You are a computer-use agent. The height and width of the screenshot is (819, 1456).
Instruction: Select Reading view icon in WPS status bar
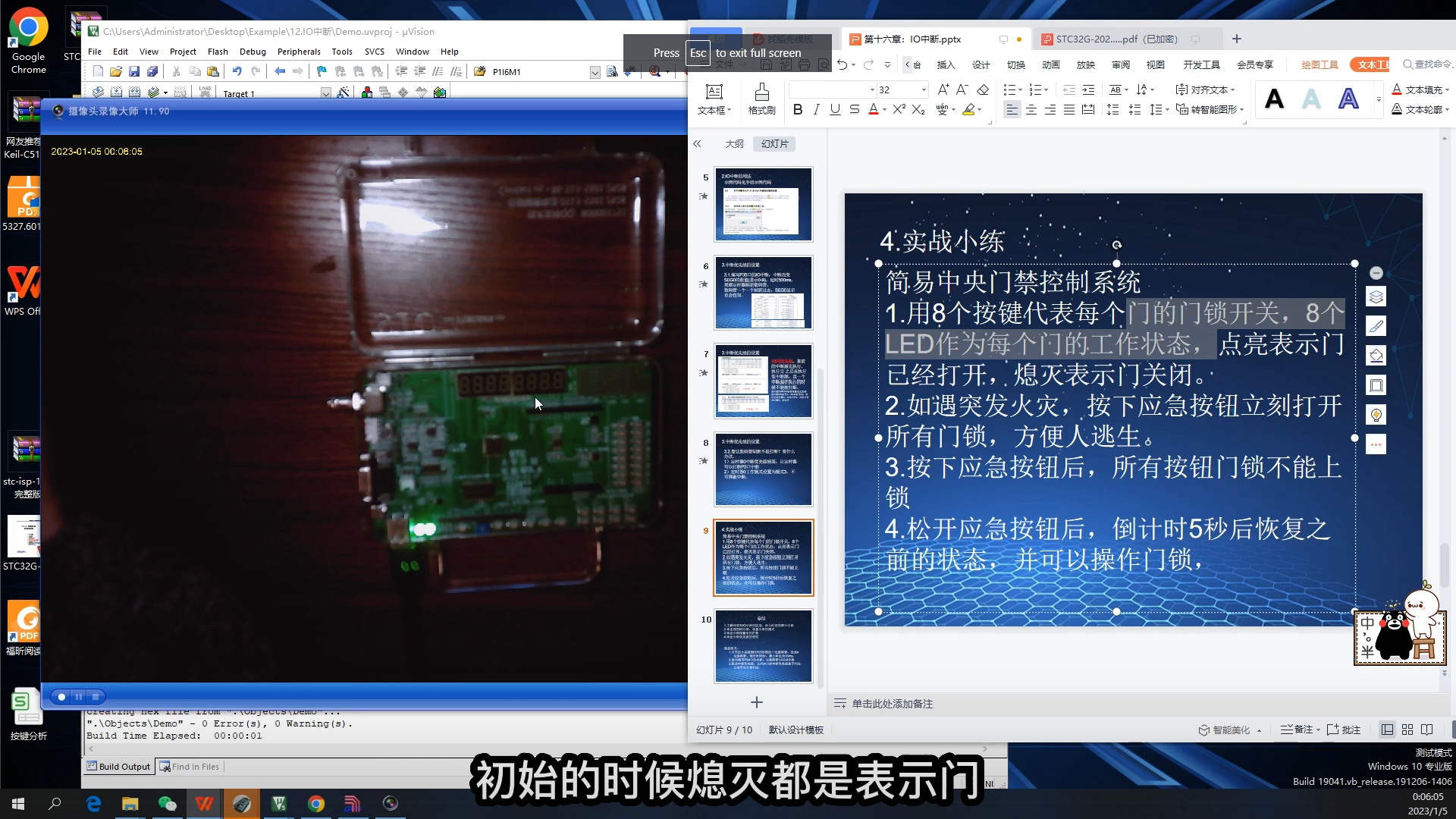tap(1427, 730)
